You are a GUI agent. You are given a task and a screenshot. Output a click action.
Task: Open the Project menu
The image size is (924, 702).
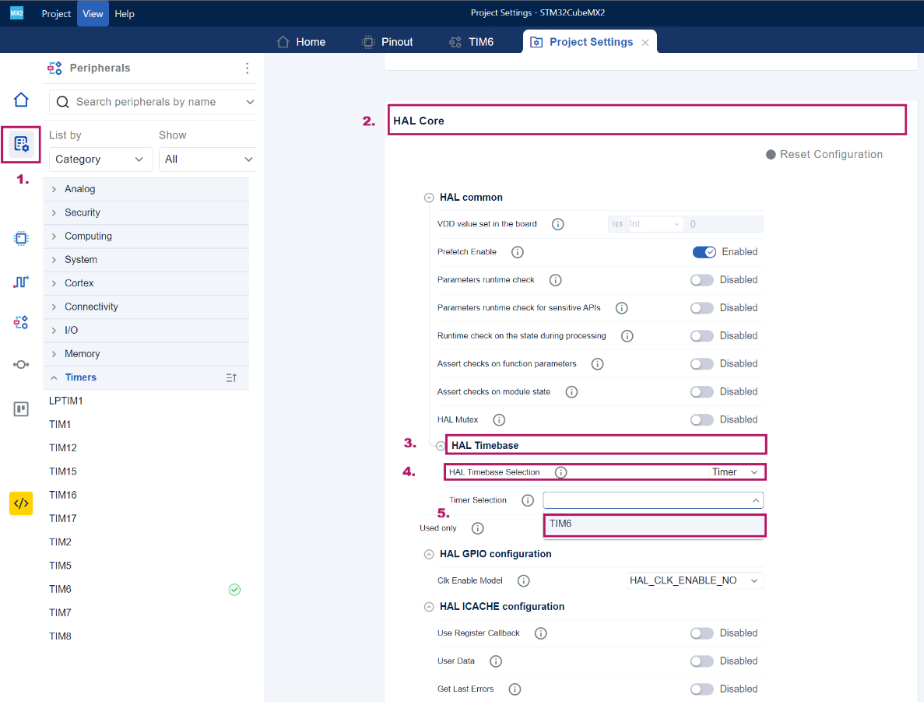pos(56,14)
